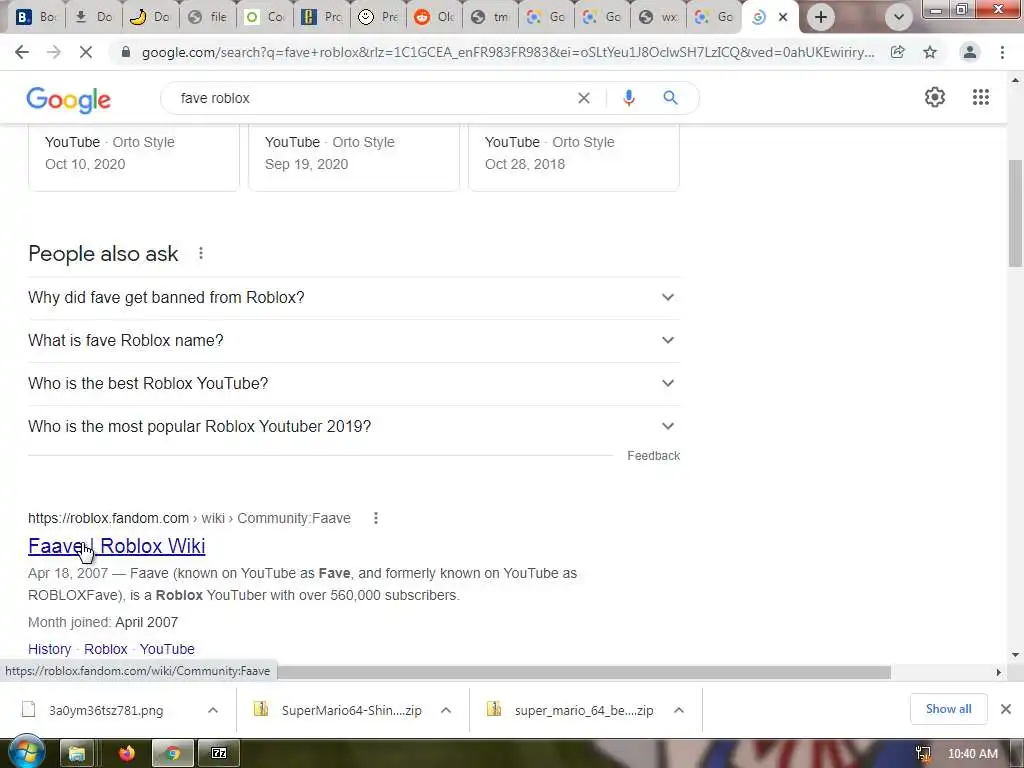
Task: Open the Google apps grid
Action: 980,97
